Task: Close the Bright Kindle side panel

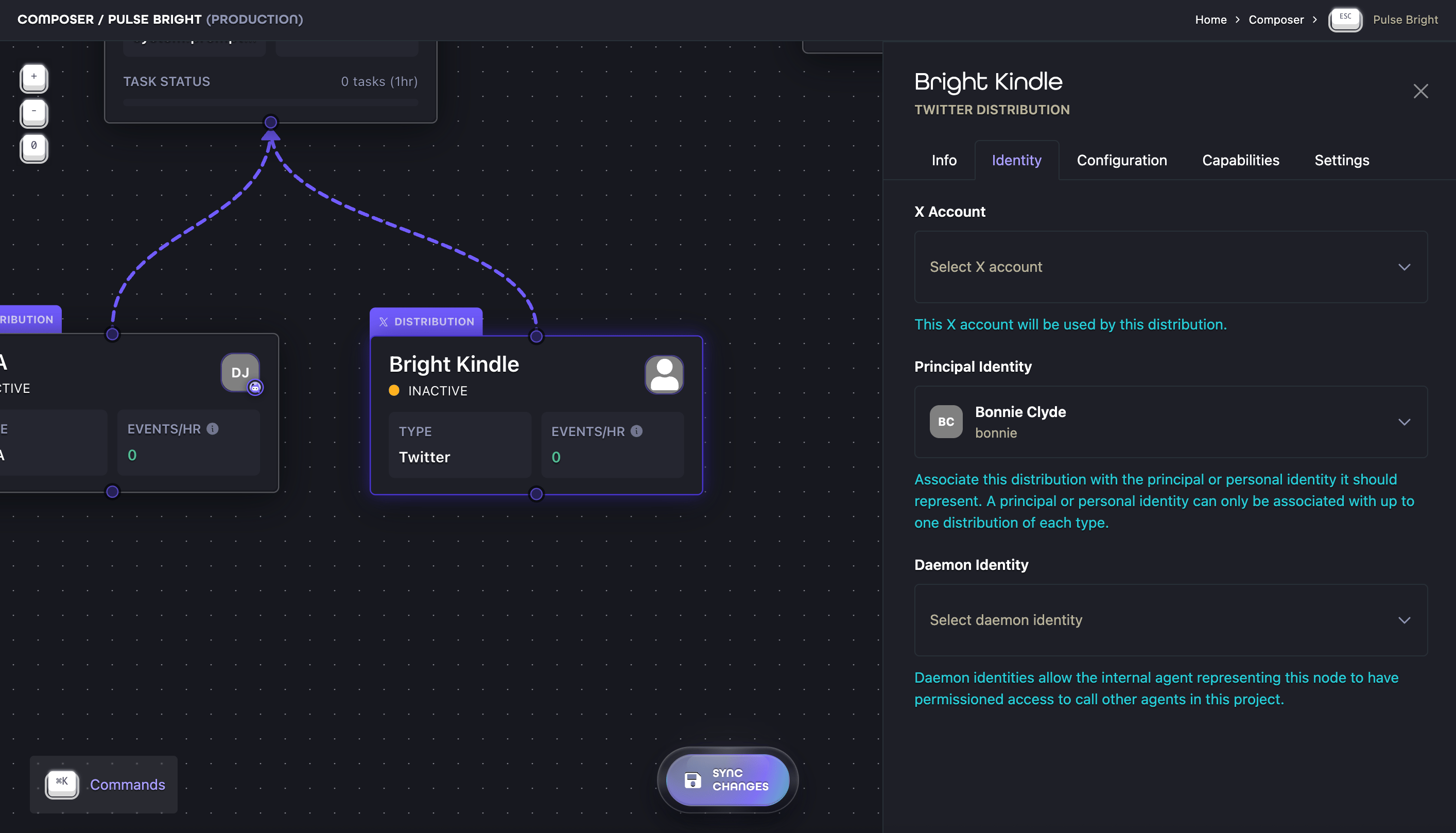Action: [x=1420, y=91]
